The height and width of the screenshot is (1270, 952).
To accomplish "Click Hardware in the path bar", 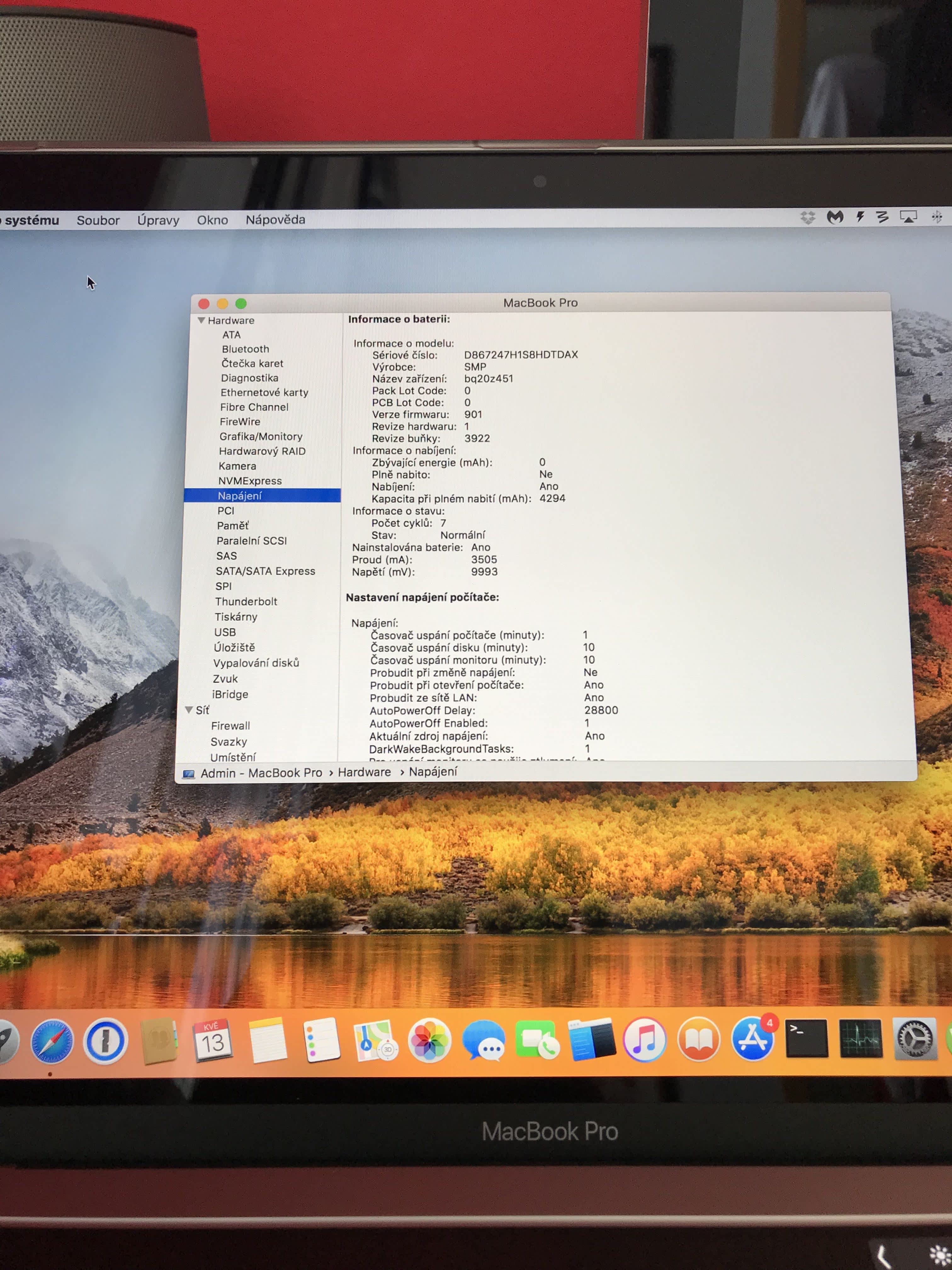I will tap(364, 772).
